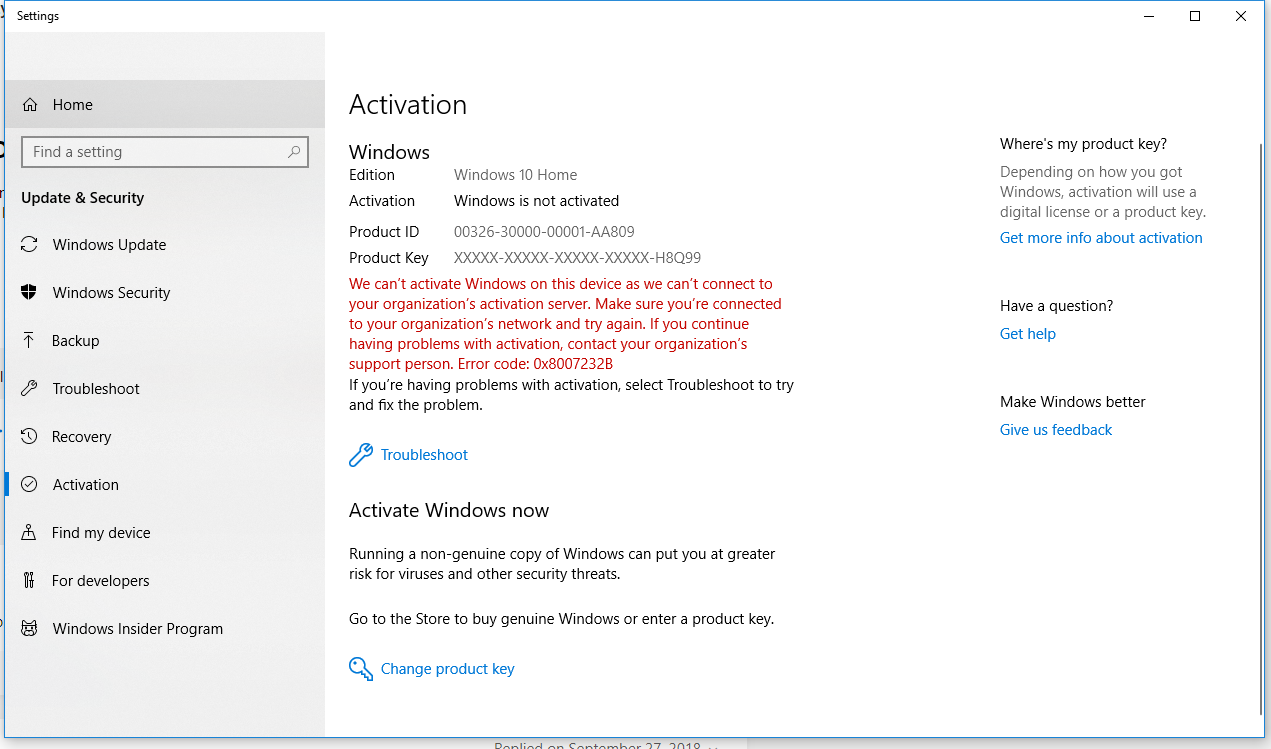This screenshot has width=1271, height=749.
Task: Click the Where's my product key? heading
Action: coord(1083,144)
